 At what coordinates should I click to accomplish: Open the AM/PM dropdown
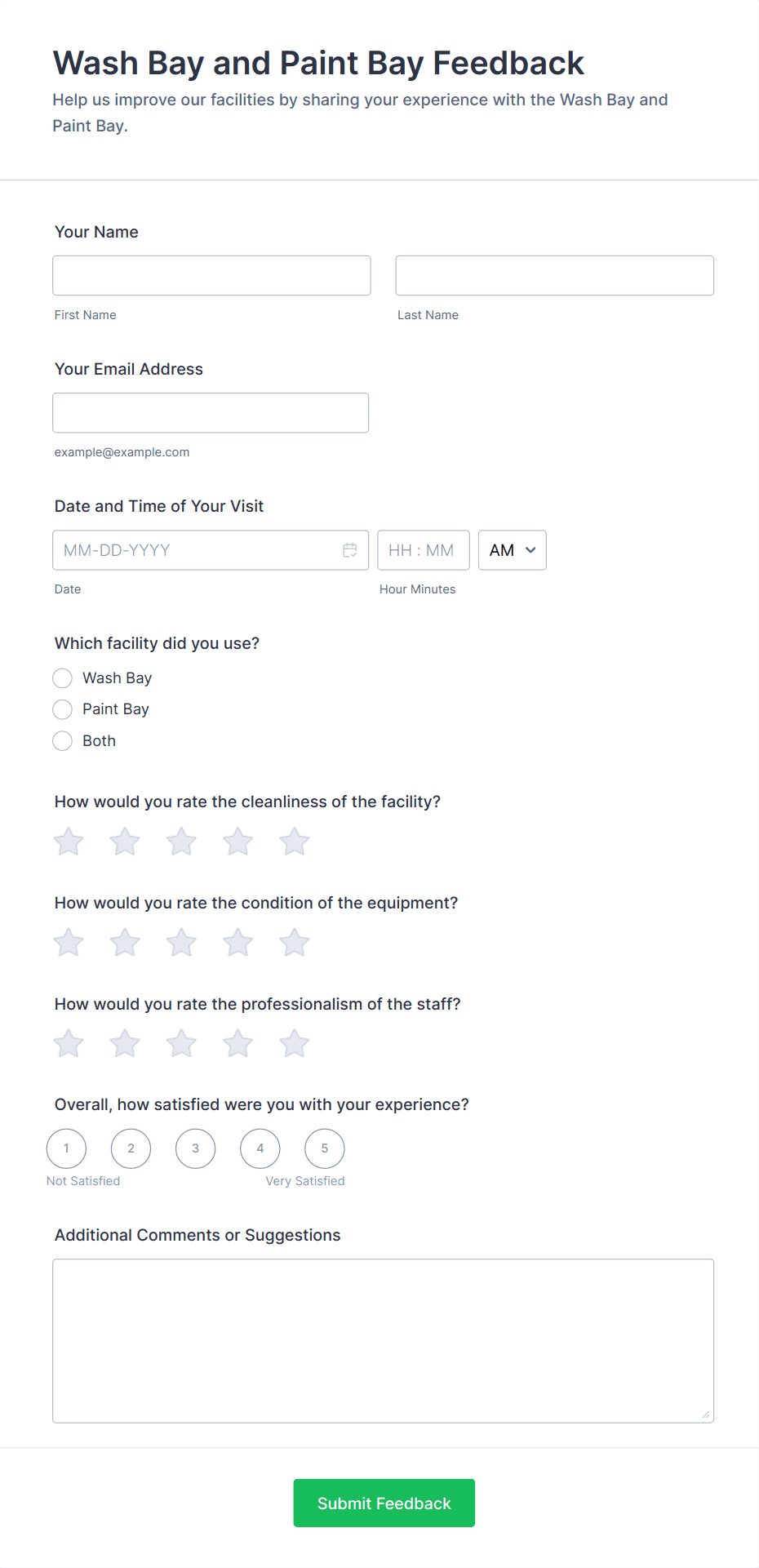pos(512,550)
